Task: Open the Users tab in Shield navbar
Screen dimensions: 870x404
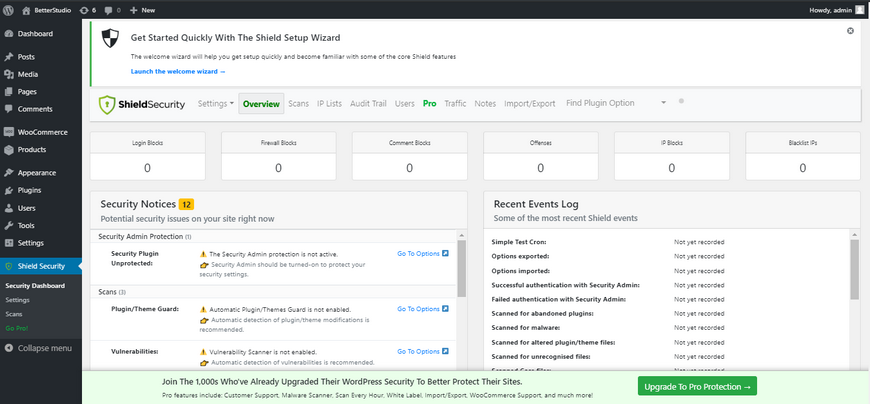Action: pos(404,104)
